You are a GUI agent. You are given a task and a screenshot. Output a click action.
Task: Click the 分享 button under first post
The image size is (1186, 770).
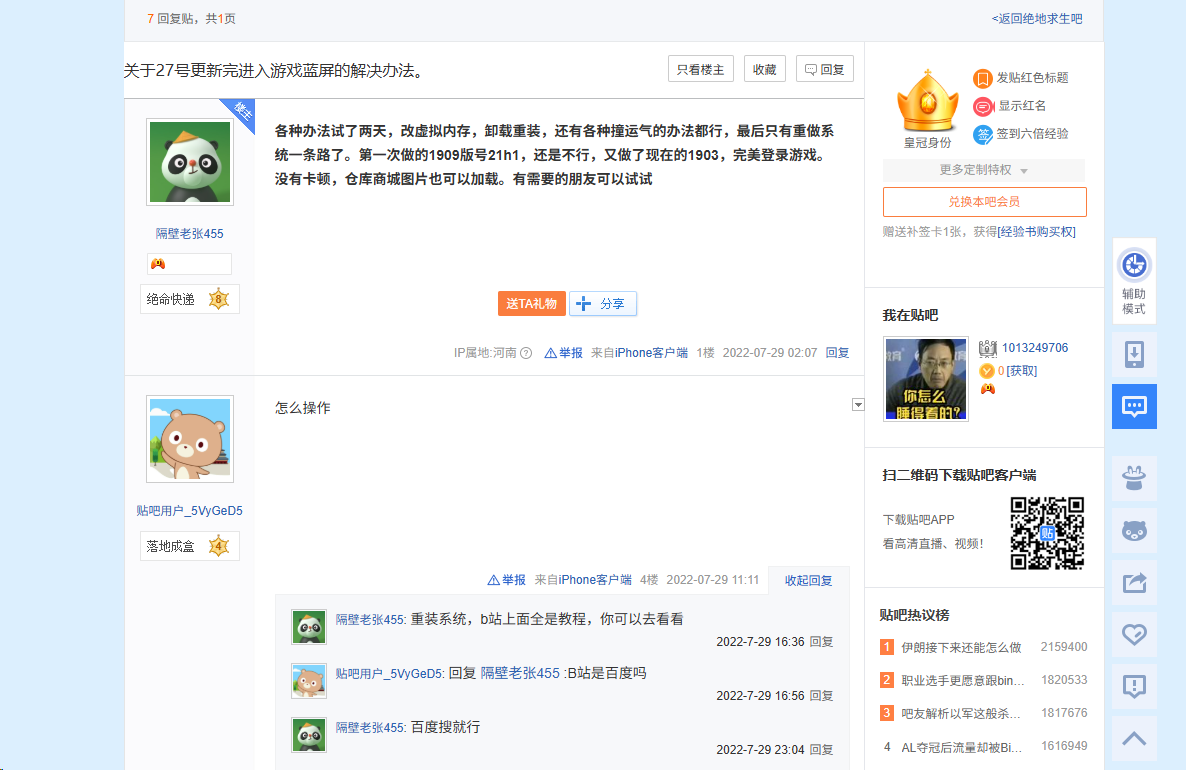coord(603,304)
